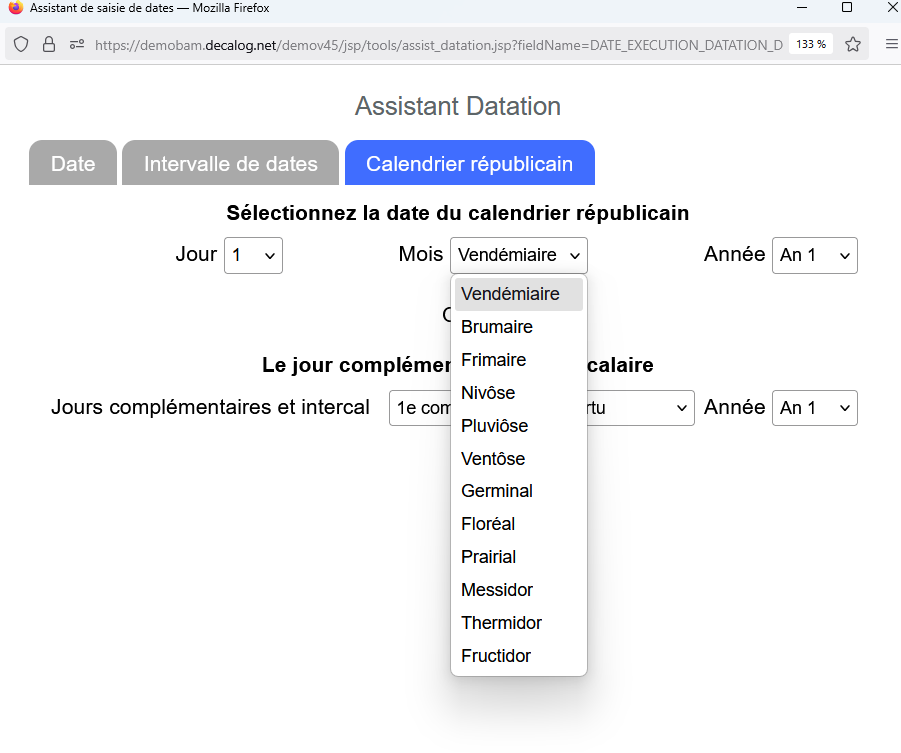
Task: Choose Thermidor in the dropdown list
Action: click(501, 623)
